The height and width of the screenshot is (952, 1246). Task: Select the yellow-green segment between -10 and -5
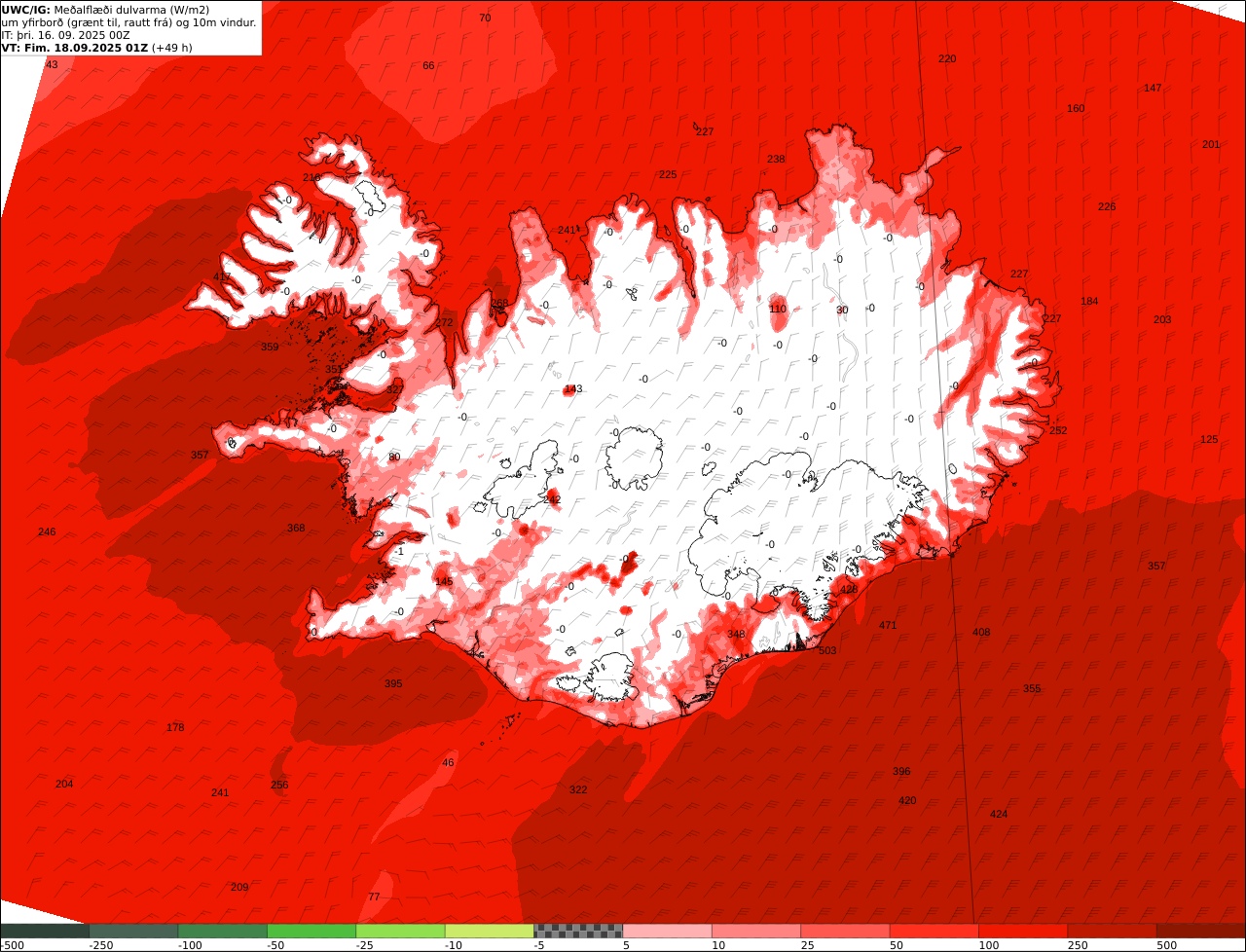tap(490, 931)
